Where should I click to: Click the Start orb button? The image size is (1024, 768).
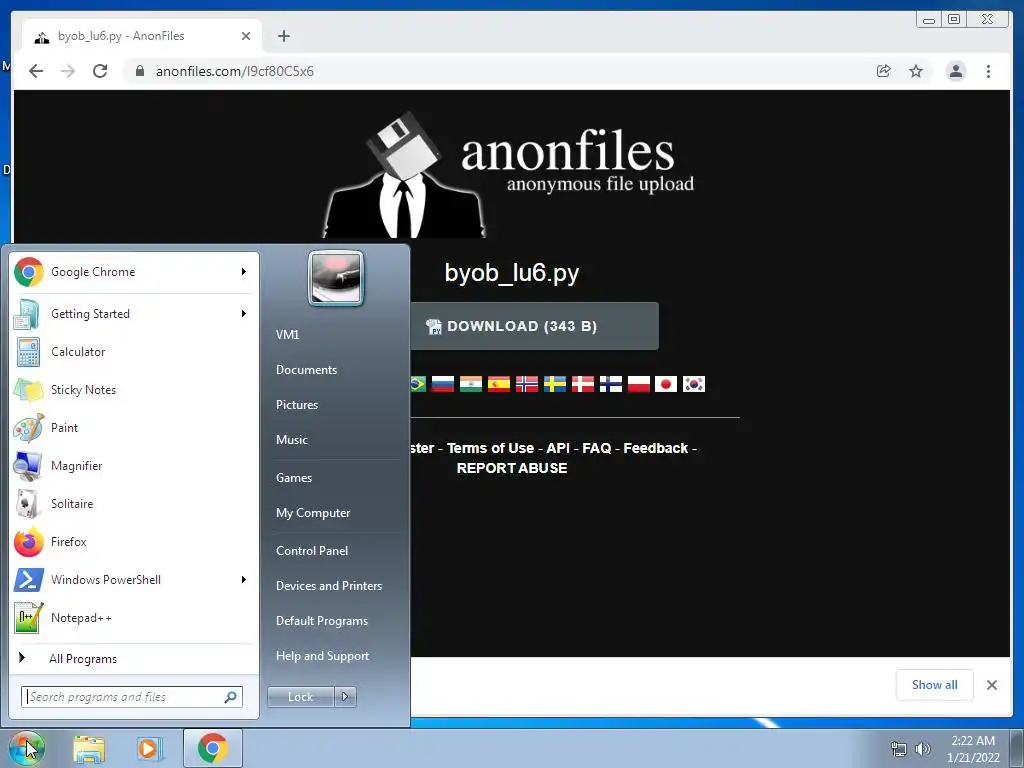pos(27,748)
